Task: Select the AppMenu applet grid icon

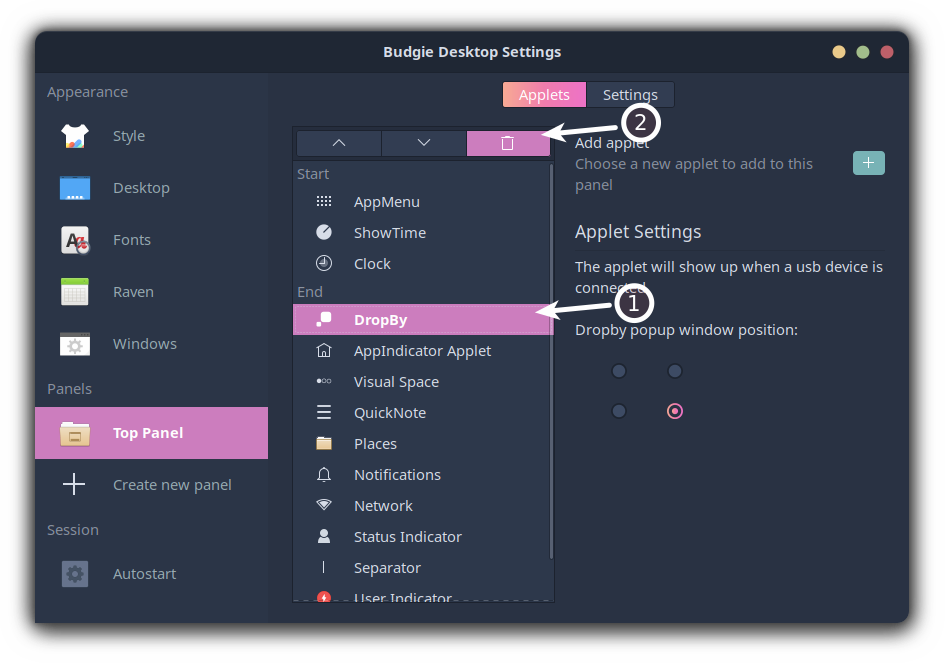Action: tap(323, 201)
